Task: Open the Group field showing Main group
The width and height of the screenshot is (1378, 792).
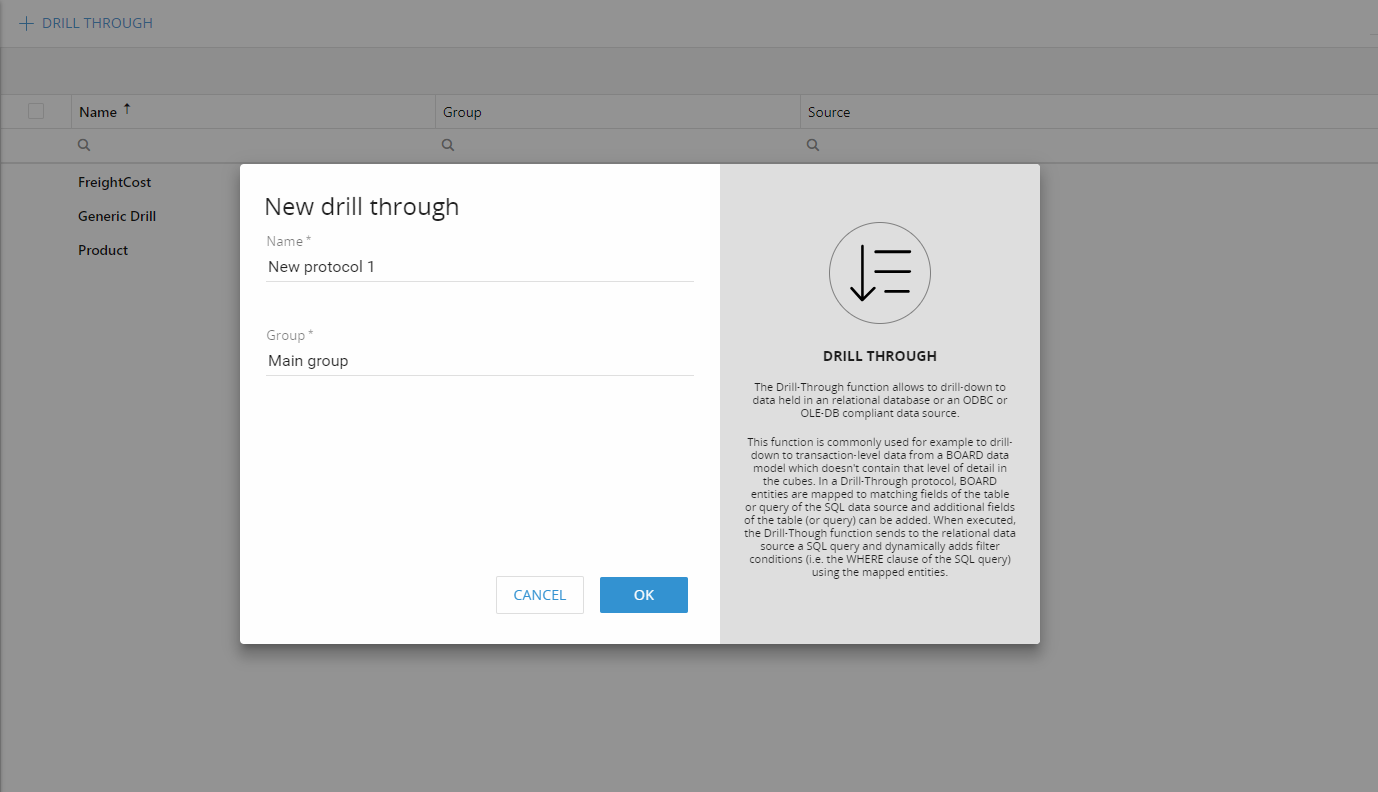Action: 479,361
